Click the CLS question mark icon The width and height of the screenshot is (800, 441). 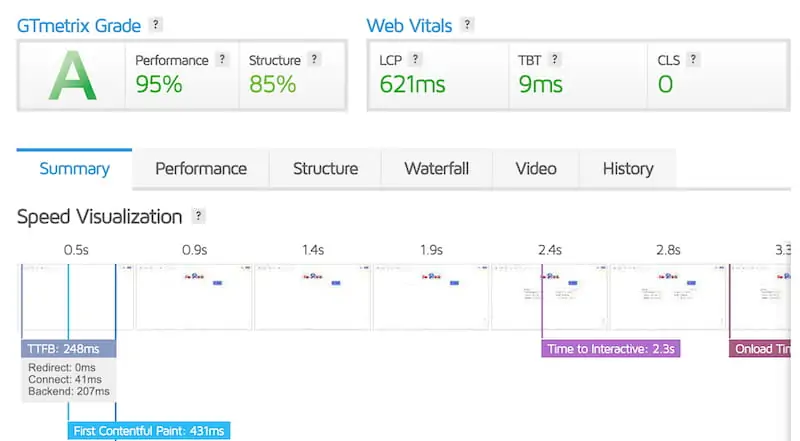click(x=693, y=59)
